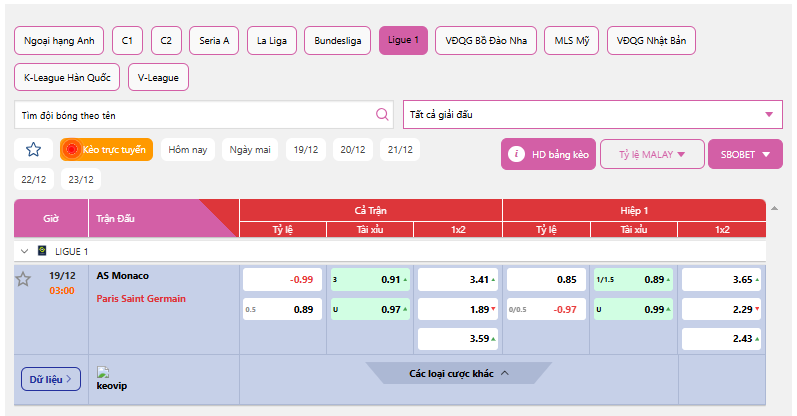Screen dimensions: 797x416
Task: Favorite the AS Monaco match star
Action: click(x=23, y=279)
